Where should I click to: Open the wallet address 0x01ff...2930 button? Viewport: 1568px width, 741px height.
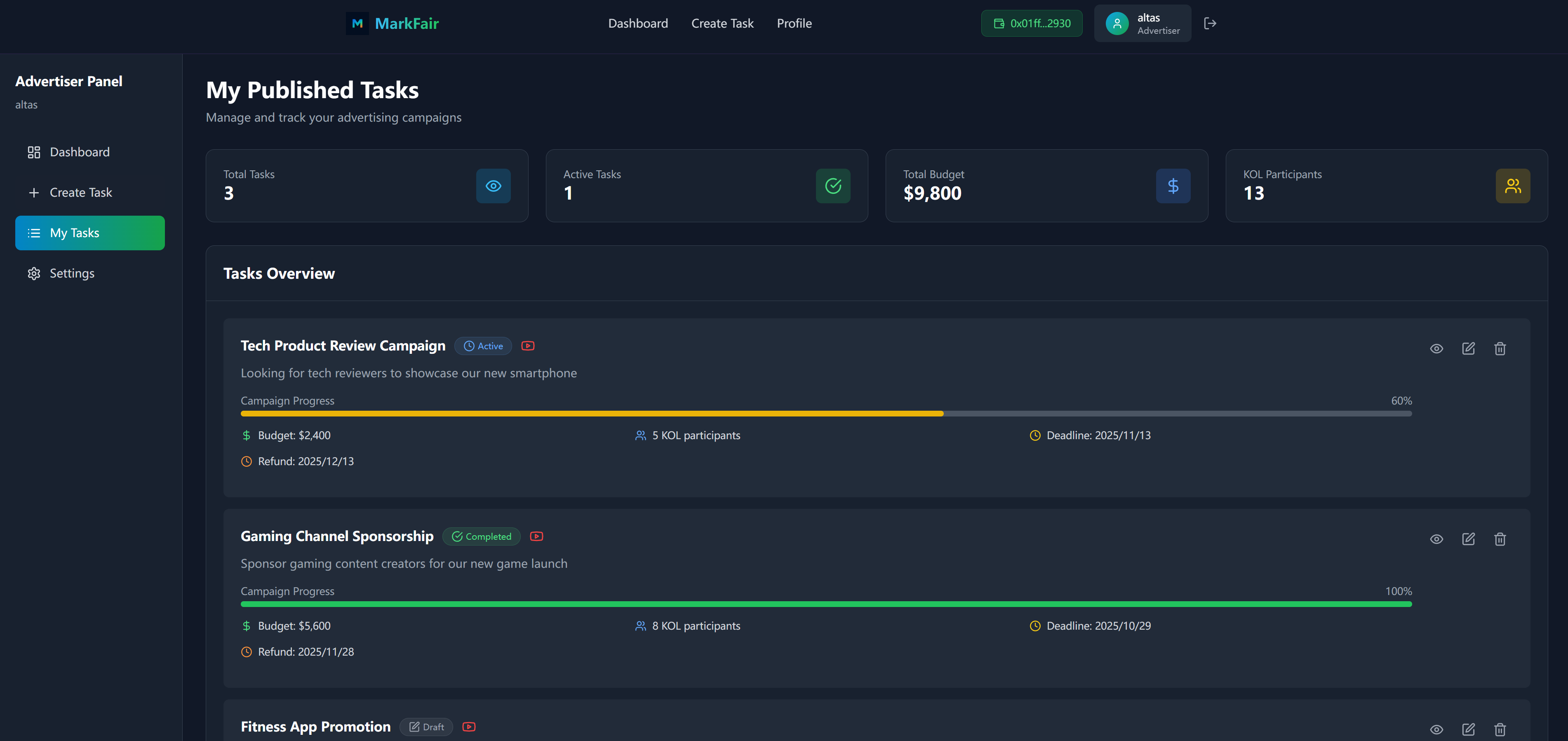click(1031, 23)
